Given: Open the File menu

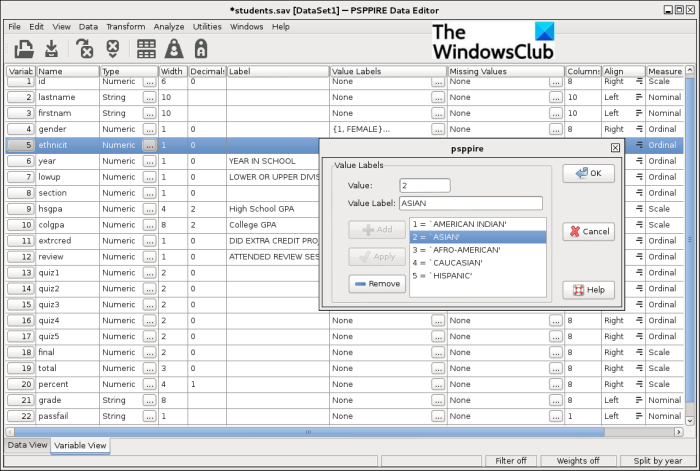Looking at the screenshot, I should pyautogui.click(x=14, y=27).
